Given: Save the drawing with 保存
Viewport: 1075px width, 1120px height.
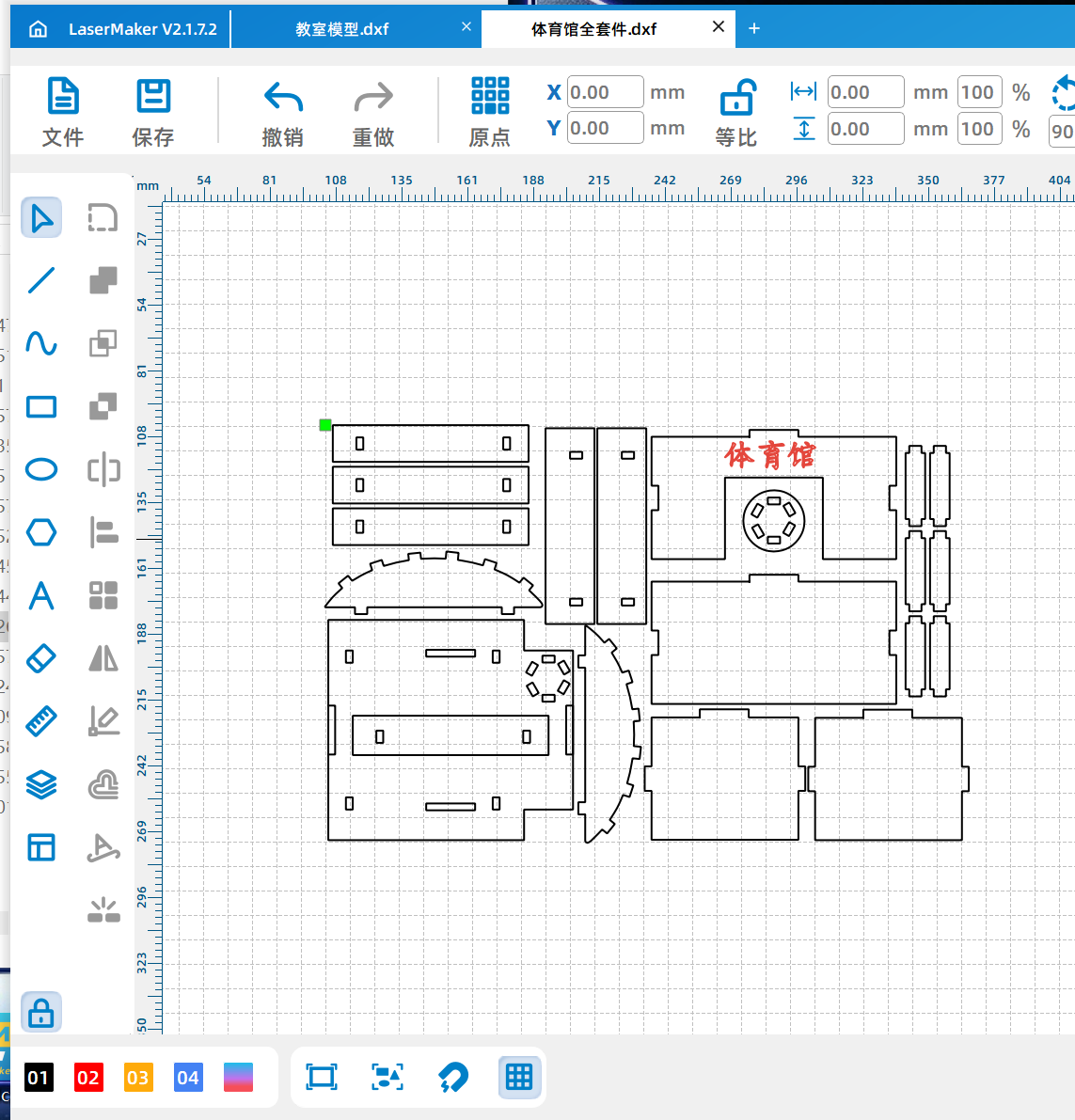Looking at the screenshot, I should (153, 112).
